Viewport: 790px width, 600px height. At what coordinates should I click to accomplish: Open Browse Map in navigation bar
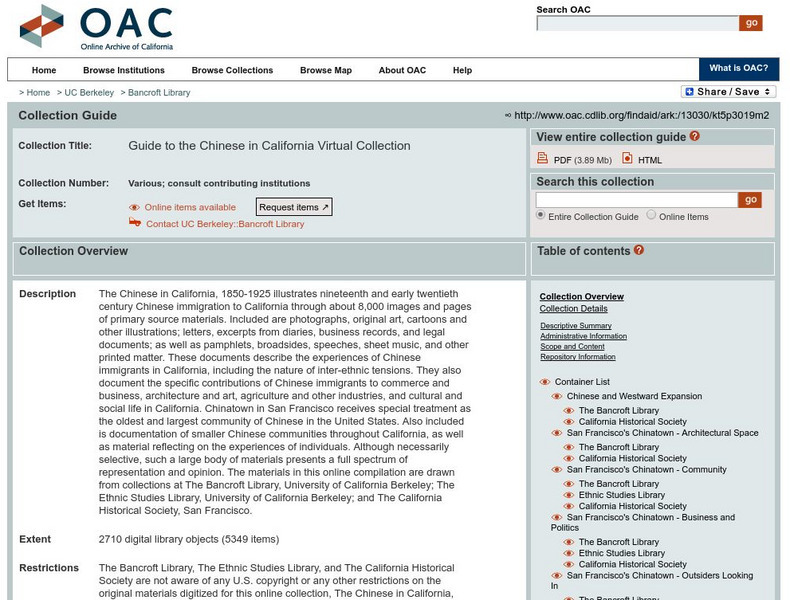(326, 70)
